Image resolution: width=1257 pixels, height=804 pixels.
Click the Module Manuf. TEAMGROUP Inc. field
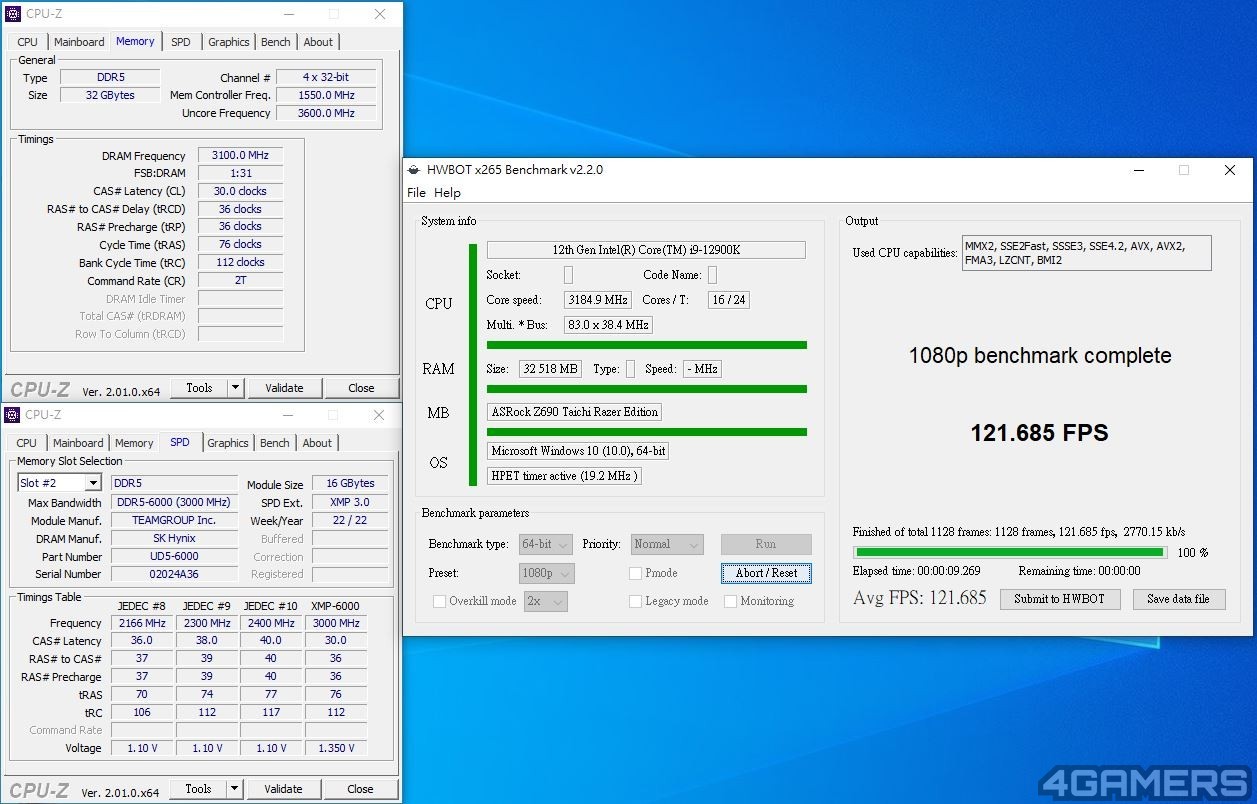point(174,520)
